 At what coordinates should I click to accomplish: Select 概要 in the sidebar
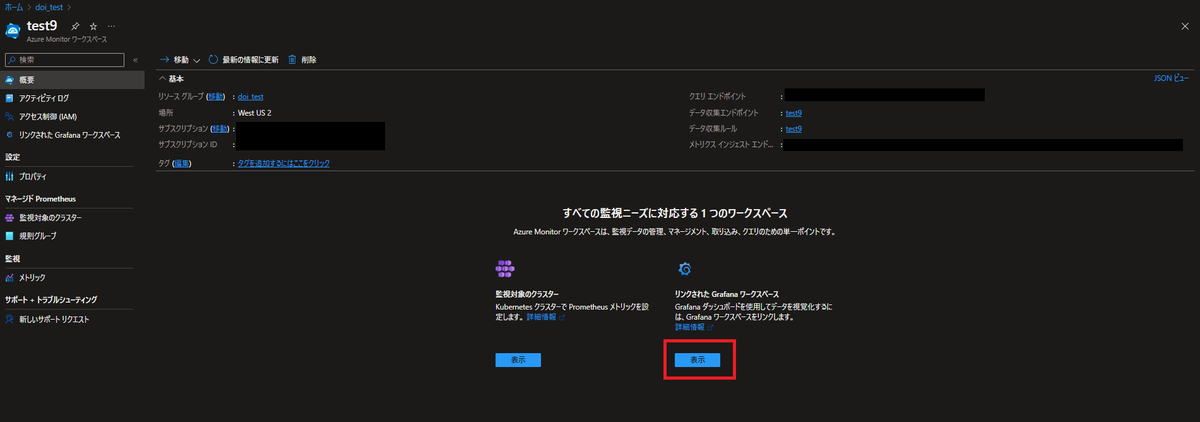74,79
